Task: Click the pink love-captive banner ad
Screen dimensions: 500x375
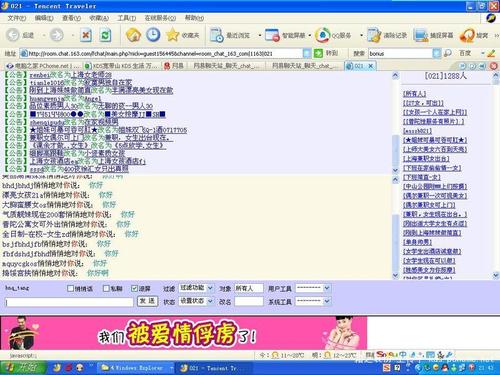Action: click(x=184, y=333)
